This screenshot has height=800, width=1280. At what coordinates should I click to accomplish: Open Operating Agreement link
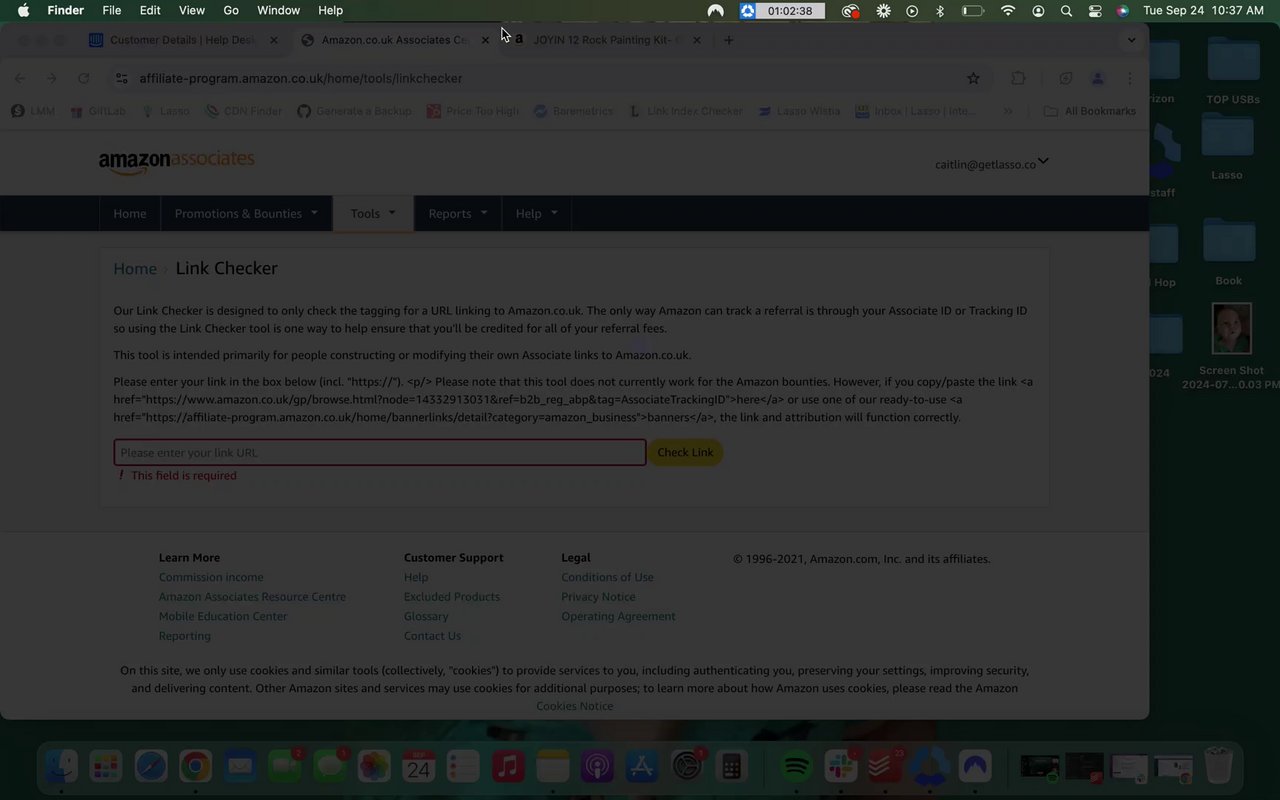(x=618, y=616)
